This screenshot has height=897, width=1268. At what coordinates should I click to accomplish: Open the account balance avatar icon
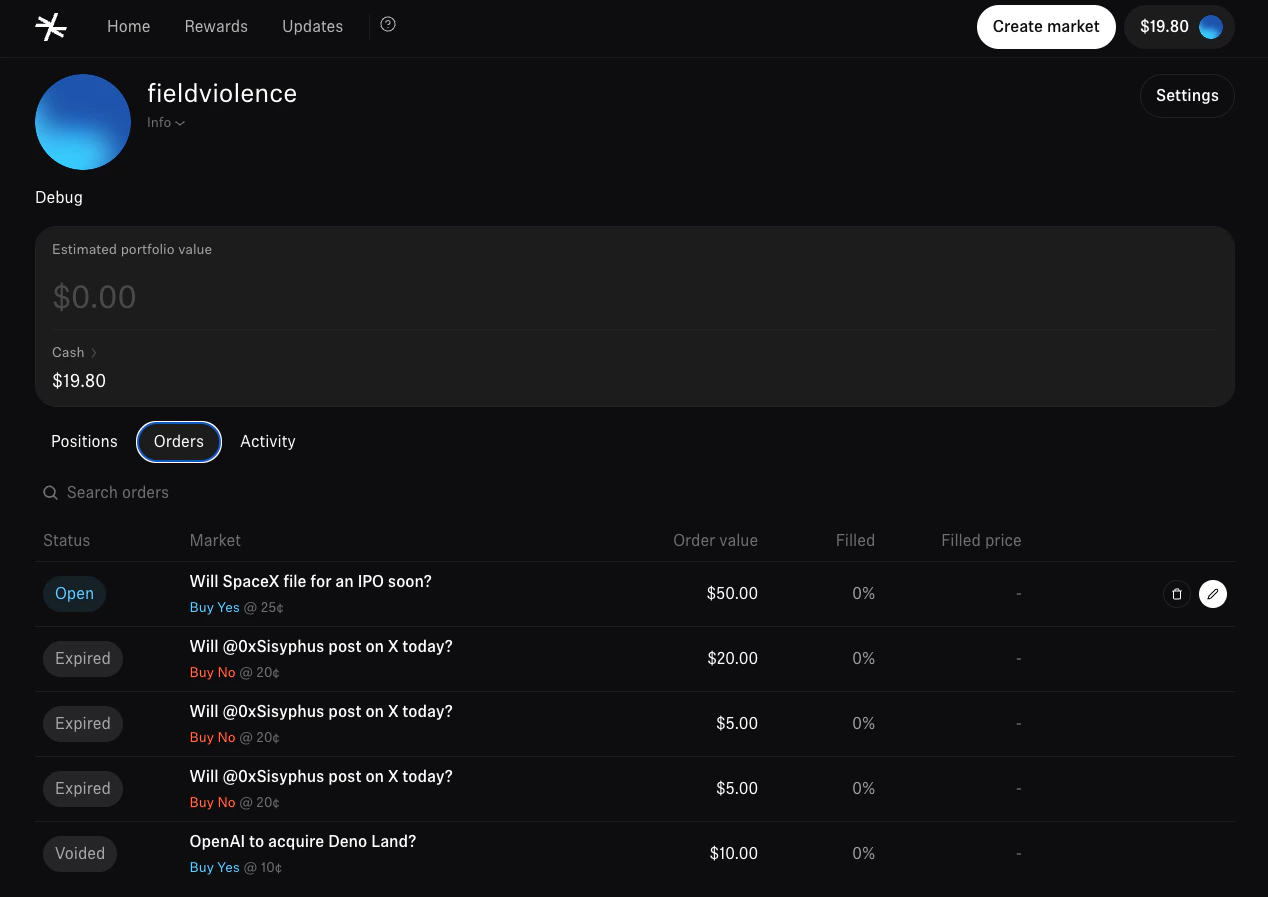(x=1210, y=27)
